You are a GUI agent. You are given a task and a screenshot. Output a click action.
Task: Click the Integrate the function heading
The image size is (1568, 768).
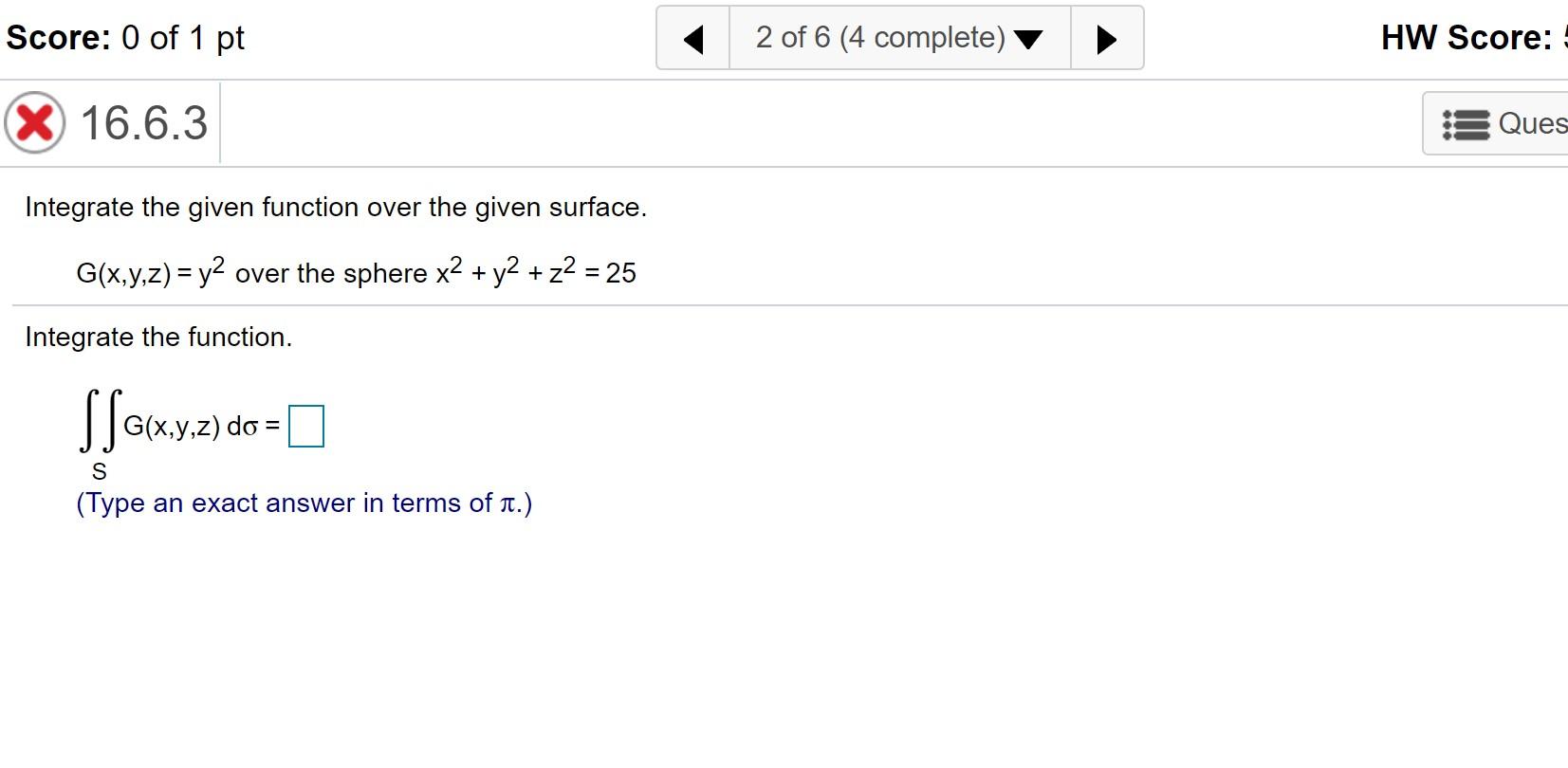[x=158, y=337]
